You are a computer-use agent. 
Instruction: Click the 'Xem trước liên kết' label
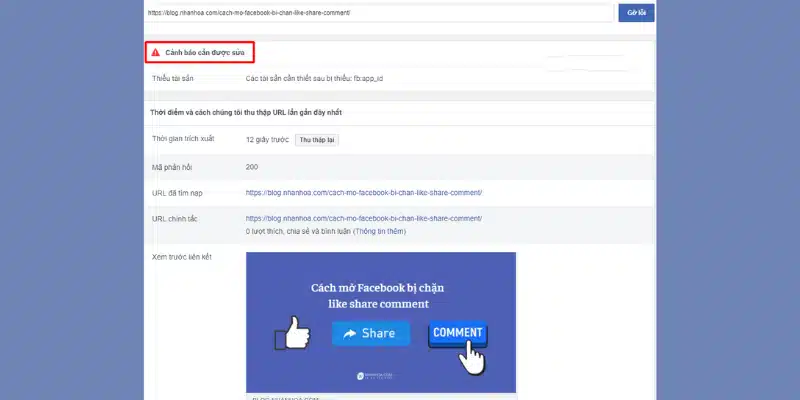[x=182, y=257]
